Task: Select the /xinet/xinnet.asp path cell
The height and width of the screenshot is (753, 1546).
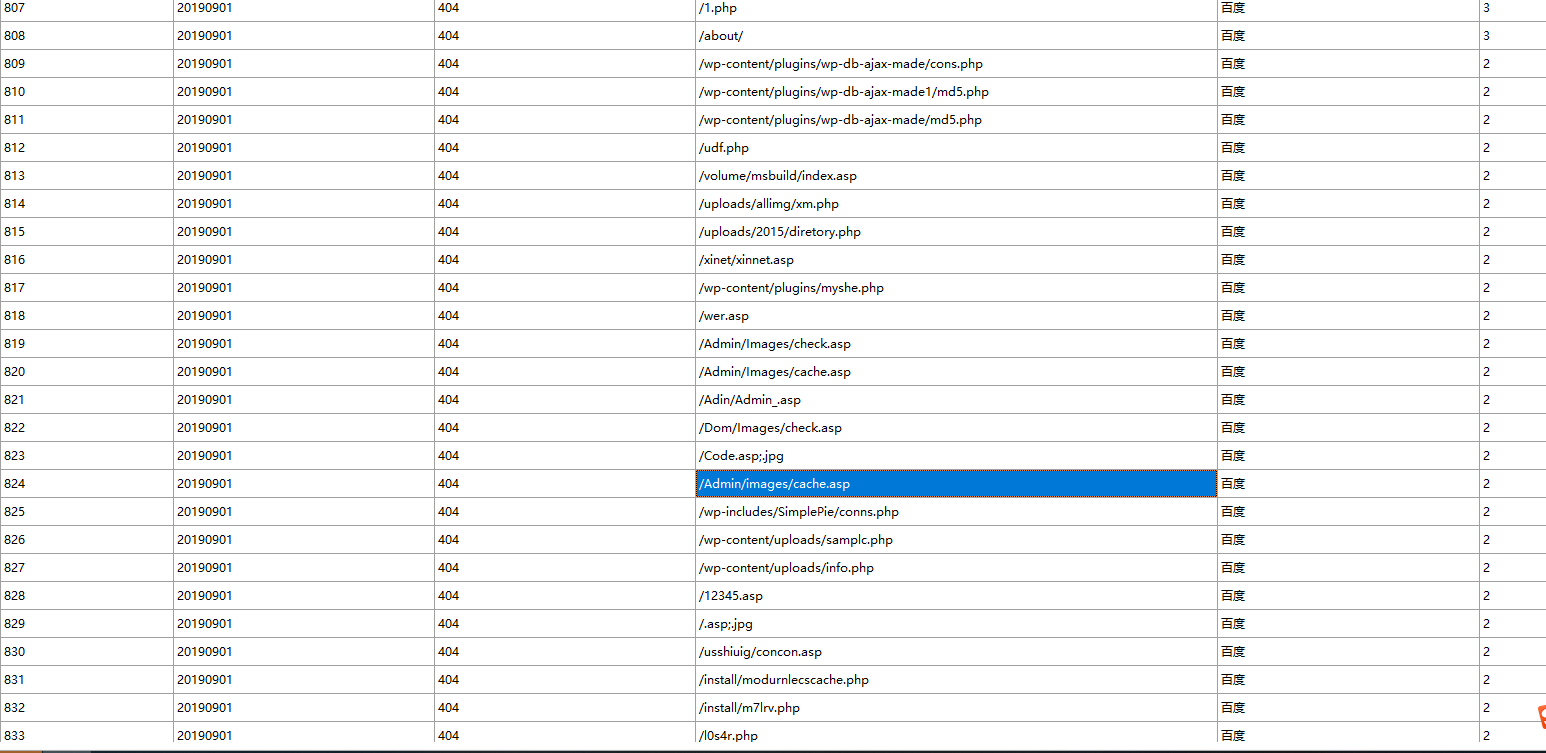Action: [x=956, y=260]
